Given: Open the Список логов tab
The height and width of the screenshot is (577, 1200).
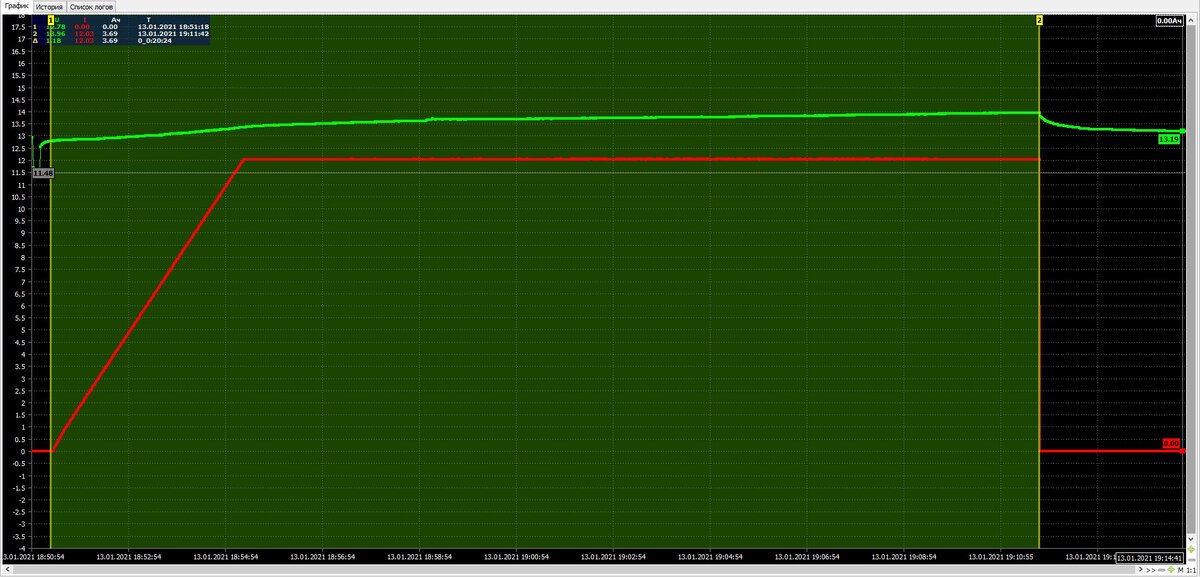Looking at the screenshot, I should pos(91,7).
